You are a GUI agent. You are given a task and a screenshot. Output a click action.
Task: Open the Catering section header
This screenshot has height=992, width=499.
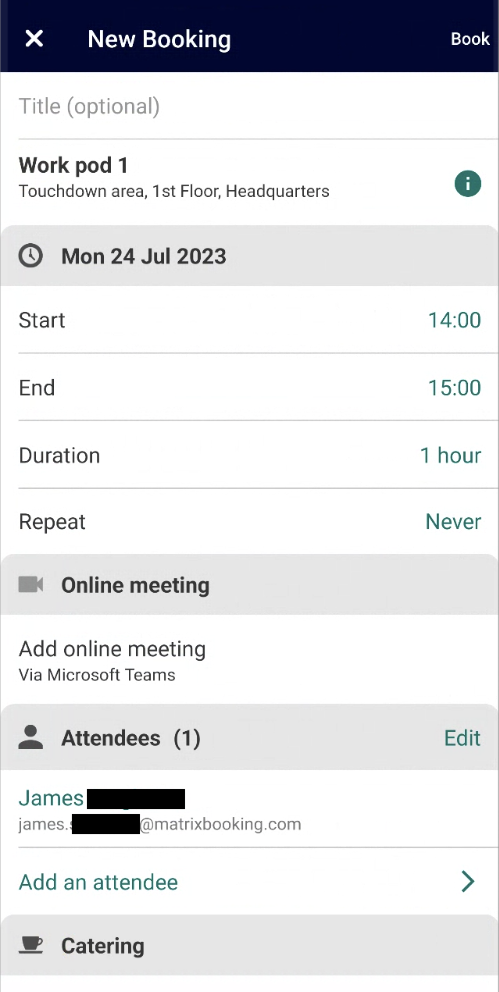coord(249,945)
